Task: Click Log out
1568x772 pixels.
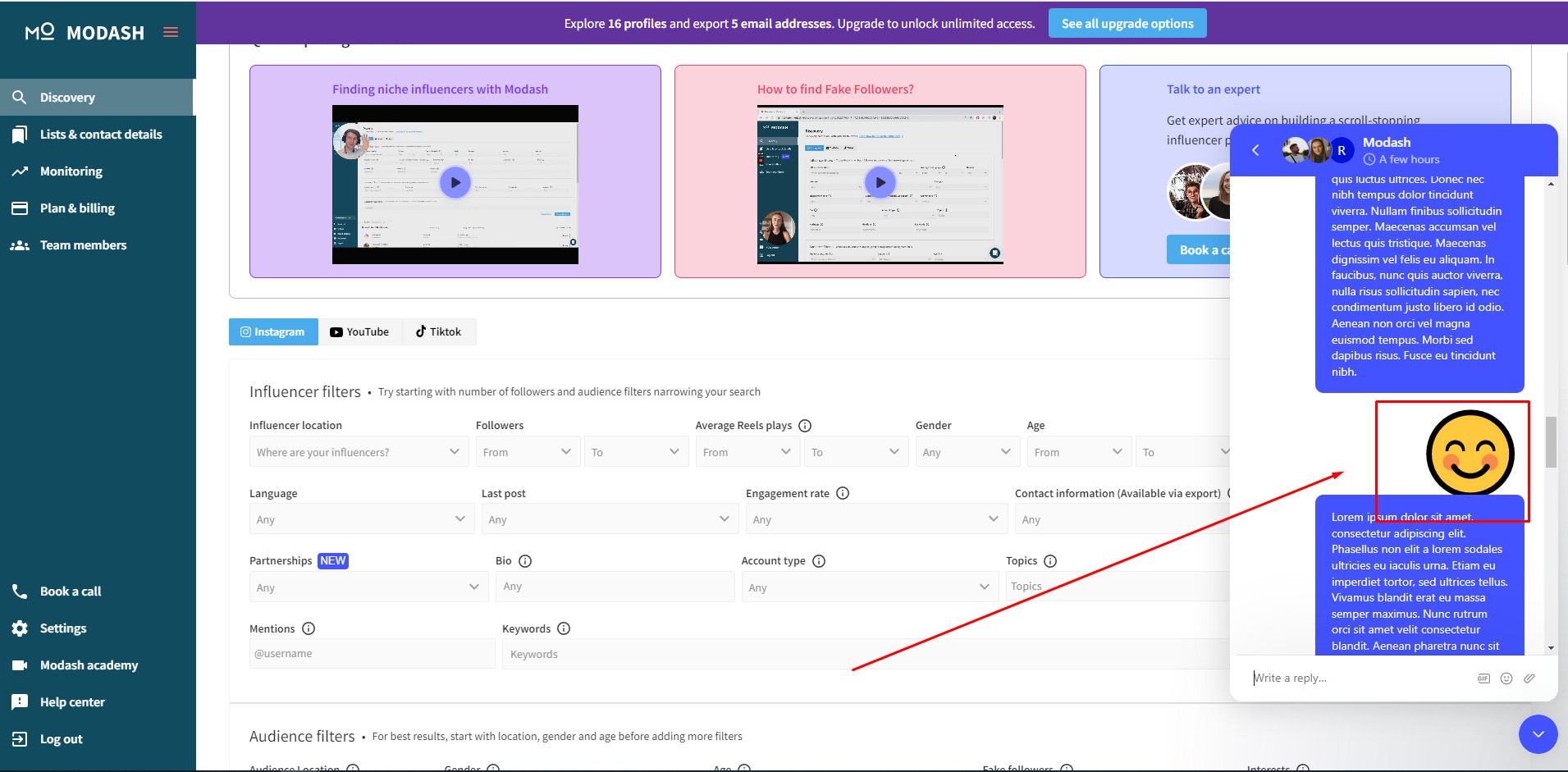Action: click(x=97, y=739)
